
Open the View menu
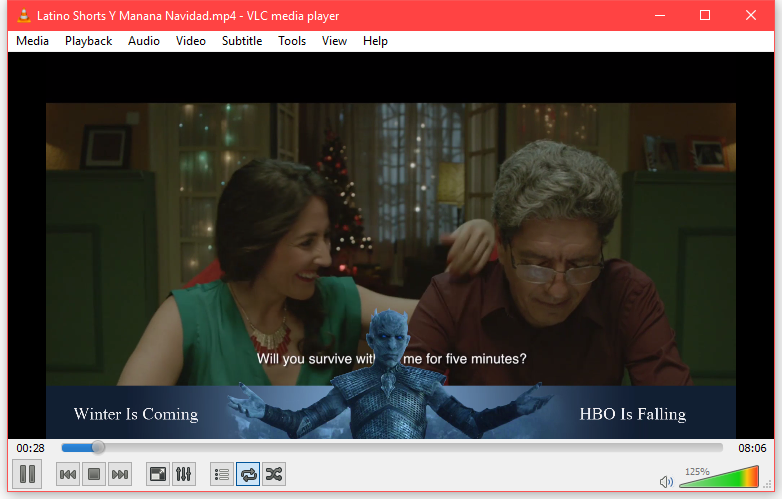[334, 41]
